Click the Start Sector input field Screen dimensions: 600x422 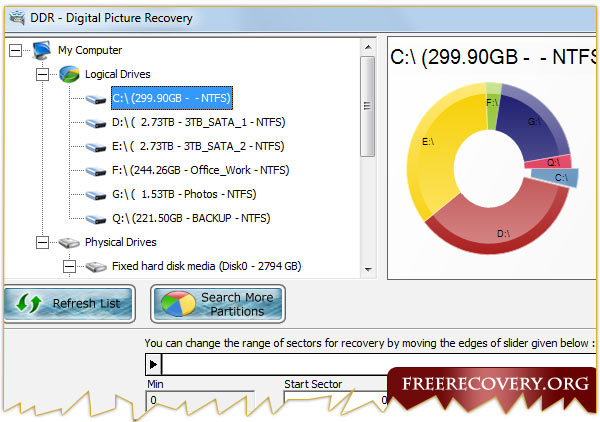(337, 400)
